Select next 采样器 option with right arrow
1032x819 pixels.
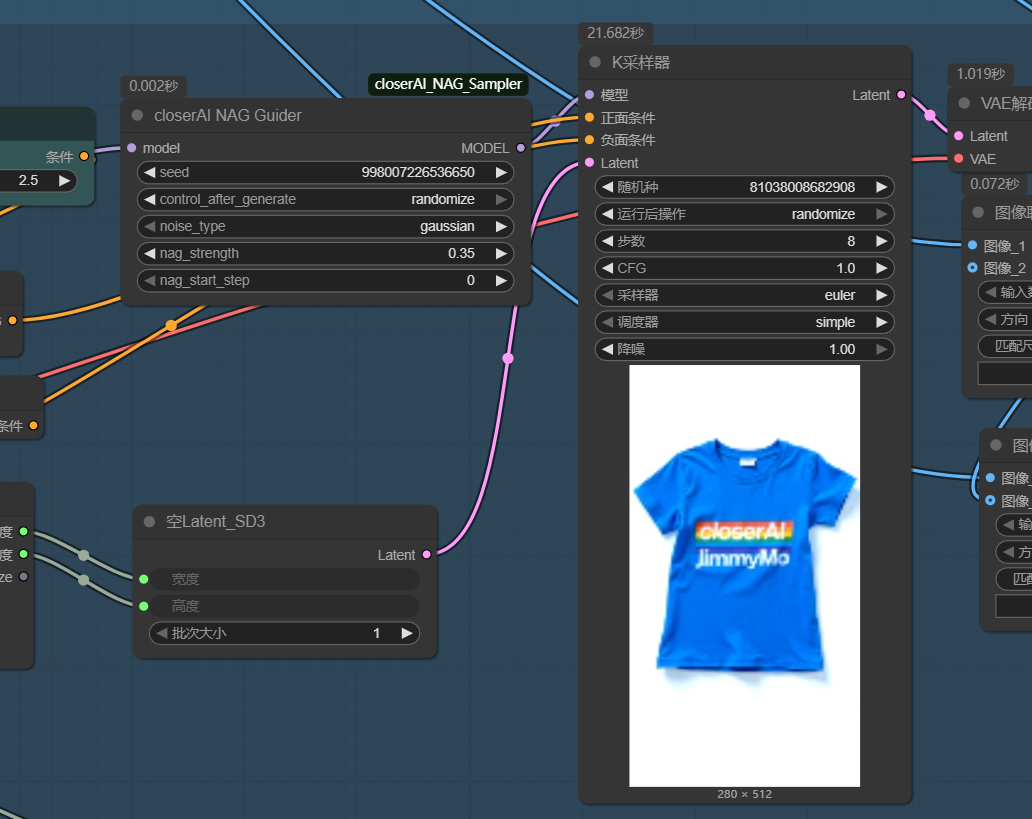click(x=881, y=295)
